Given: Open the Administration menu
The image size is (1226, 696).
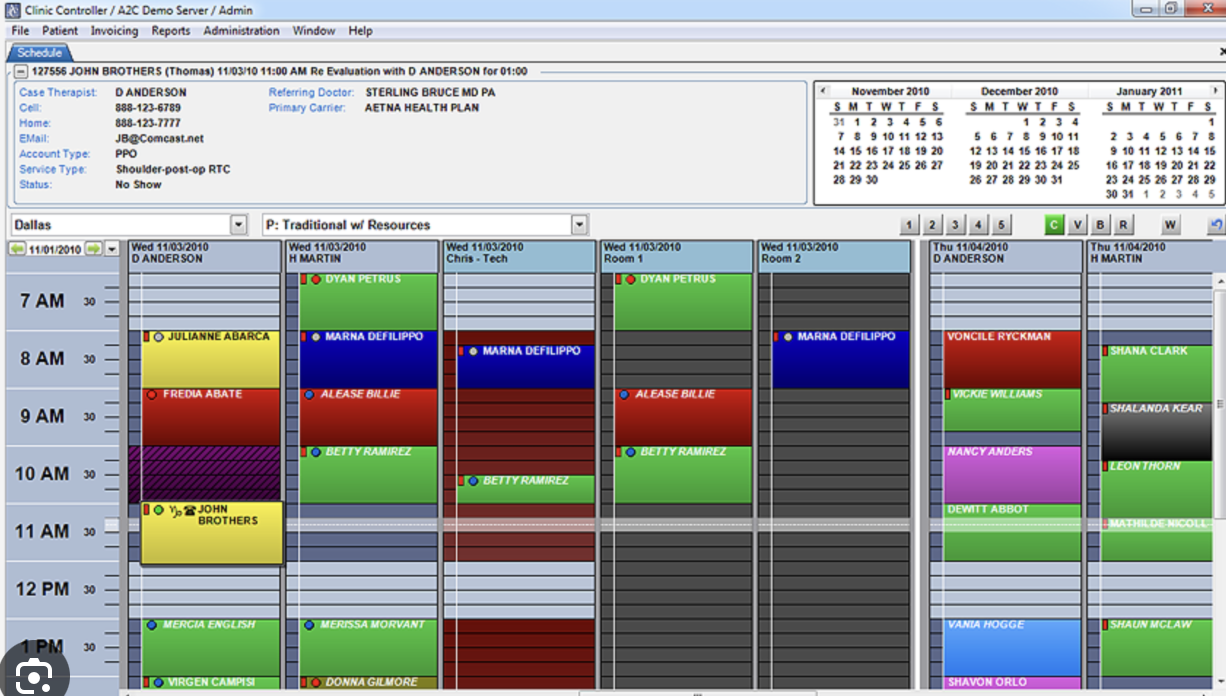Looking at the screenshot, I should 241,31.
